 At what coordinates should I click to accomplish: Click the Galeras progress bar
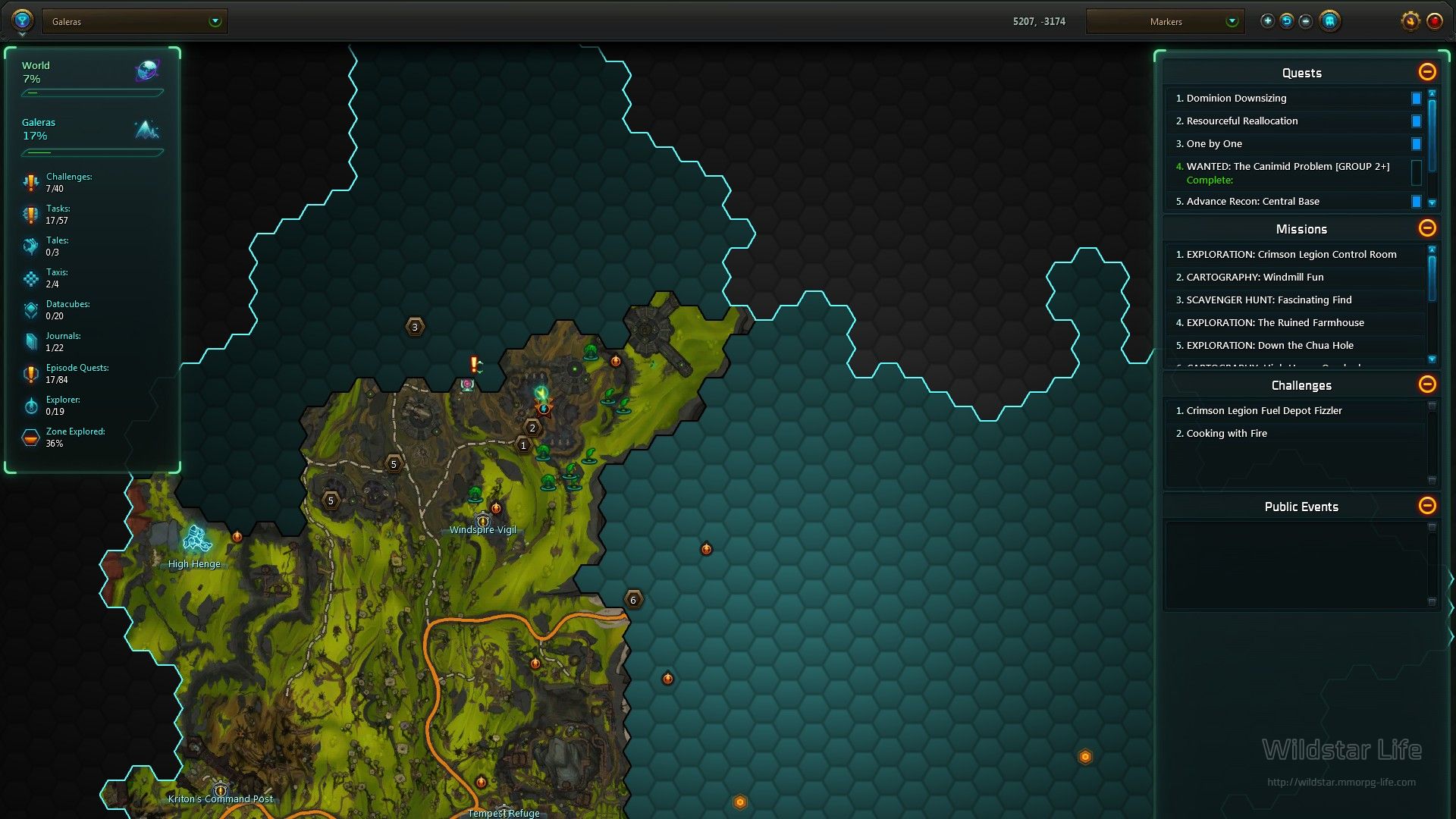pos(93,152)
